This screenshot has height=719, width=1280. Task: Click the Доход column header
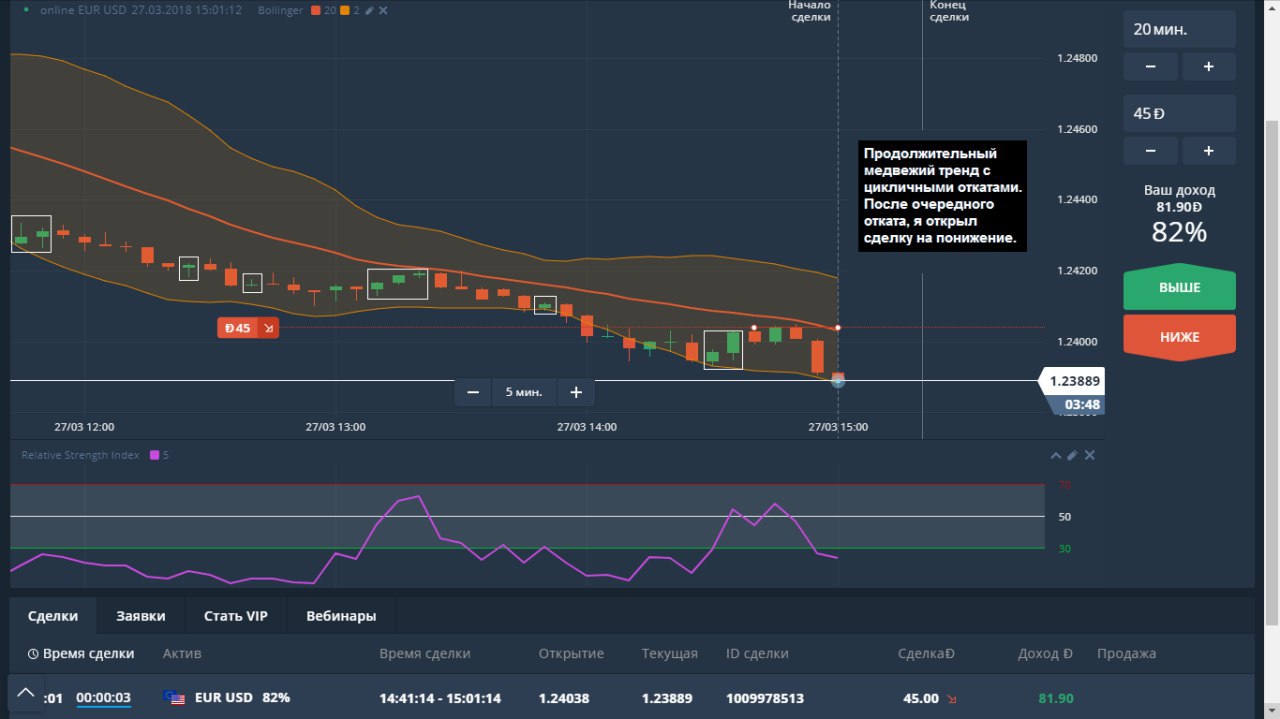tap(1045, 654)
